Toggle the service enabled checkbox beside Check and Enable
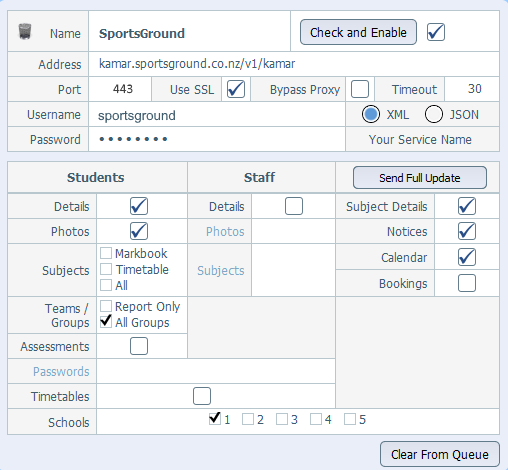Screen dimensions: 508x470 tap(436, 32)
